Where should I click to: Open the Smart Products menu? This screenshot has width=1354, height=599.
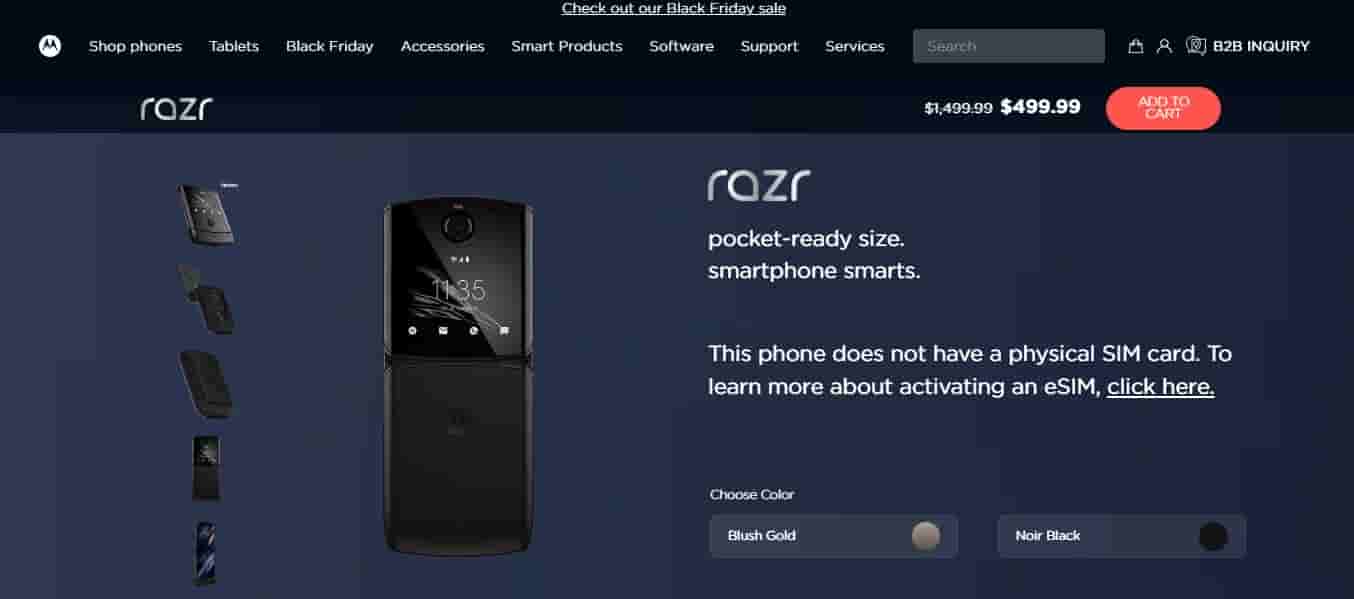tap(567, 46)
